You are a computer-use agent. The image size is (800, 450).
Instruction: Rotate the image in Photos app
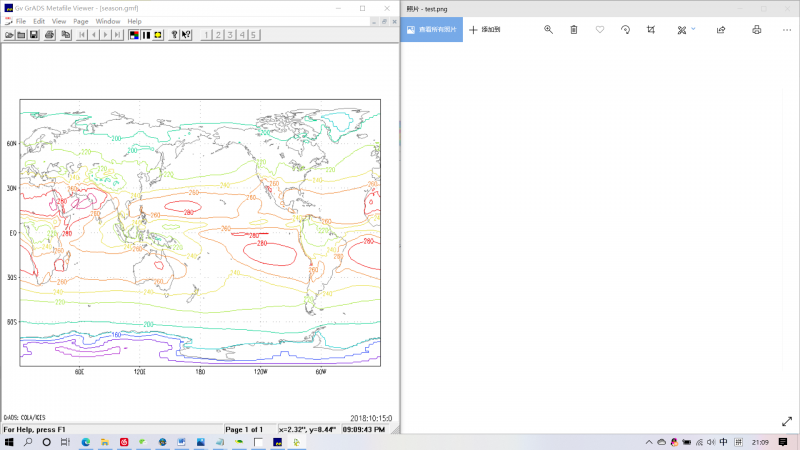point(625,30)
